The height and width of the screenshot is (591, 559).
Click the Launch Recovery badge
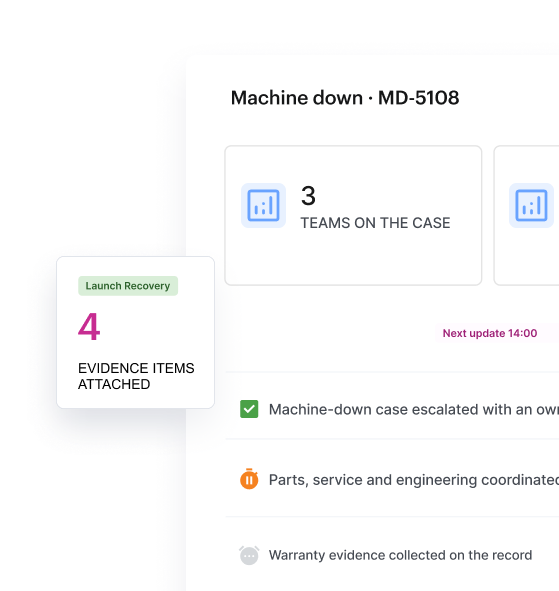click(x=128, y=286)
